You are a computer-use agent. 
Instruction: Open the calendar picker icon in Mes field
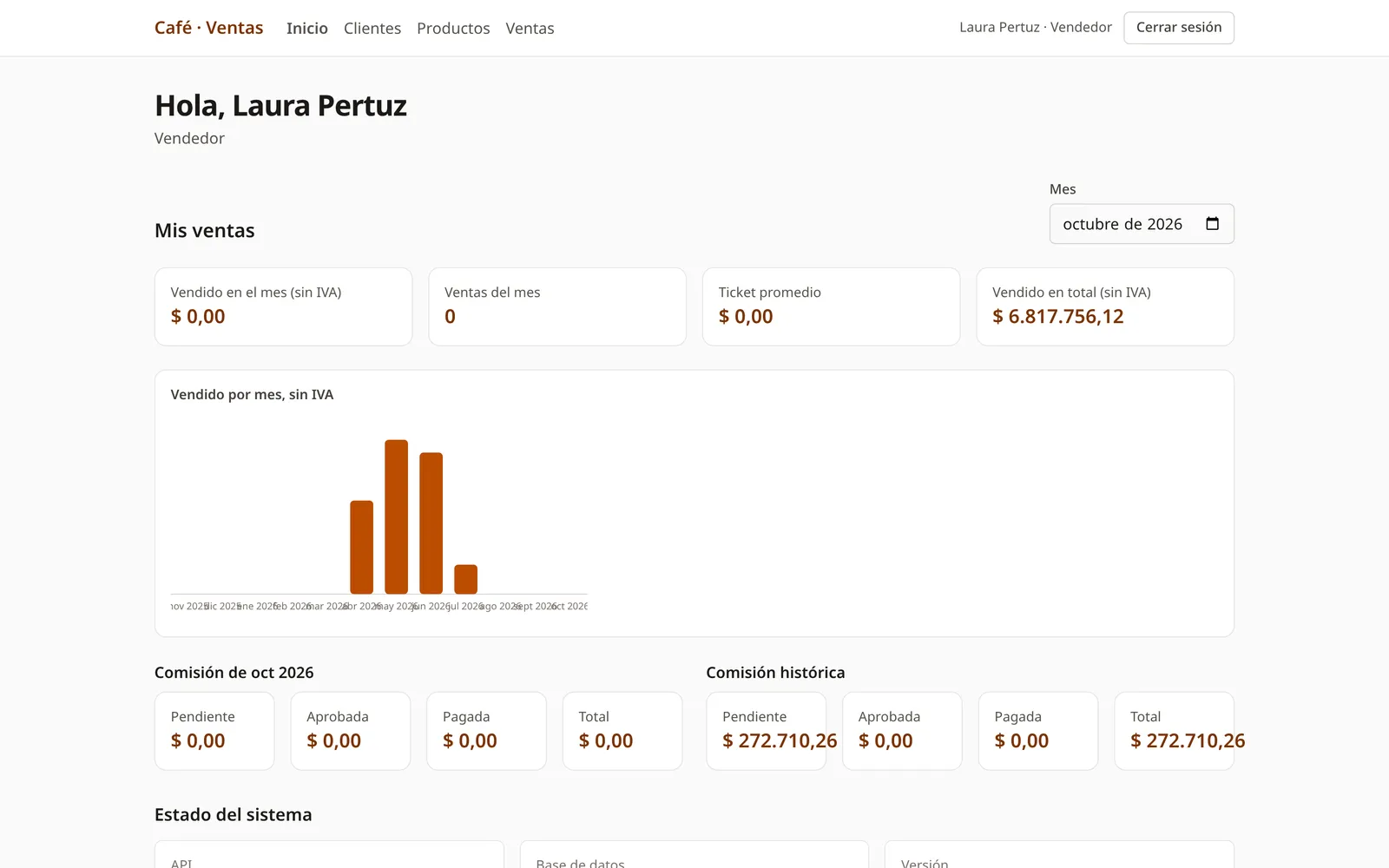1212,224
